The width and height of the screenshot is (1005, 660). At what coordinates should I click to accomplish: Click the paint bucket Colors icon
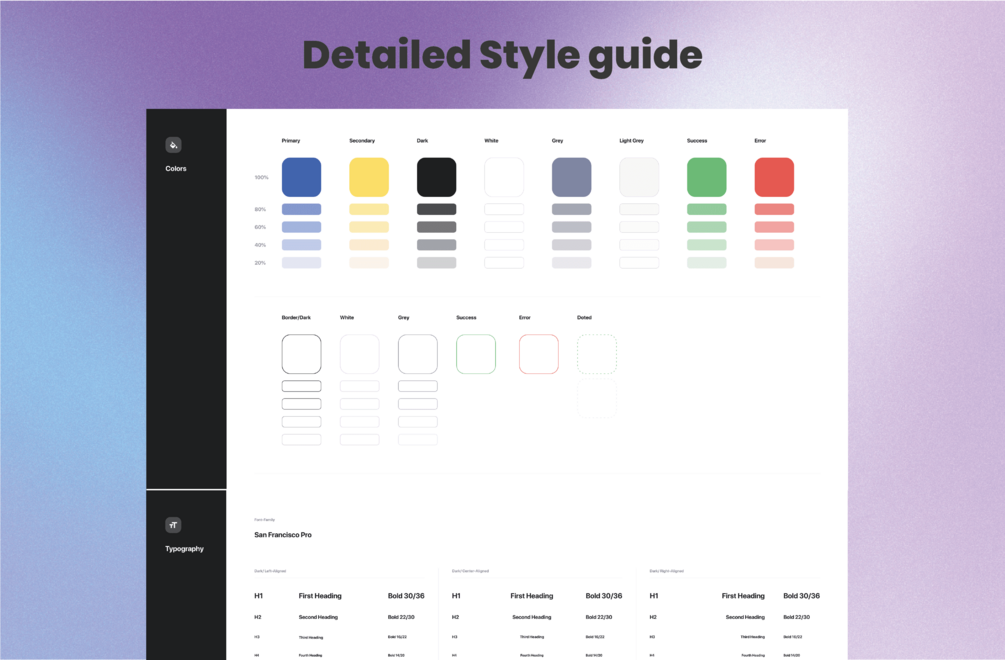pos(173,145)
